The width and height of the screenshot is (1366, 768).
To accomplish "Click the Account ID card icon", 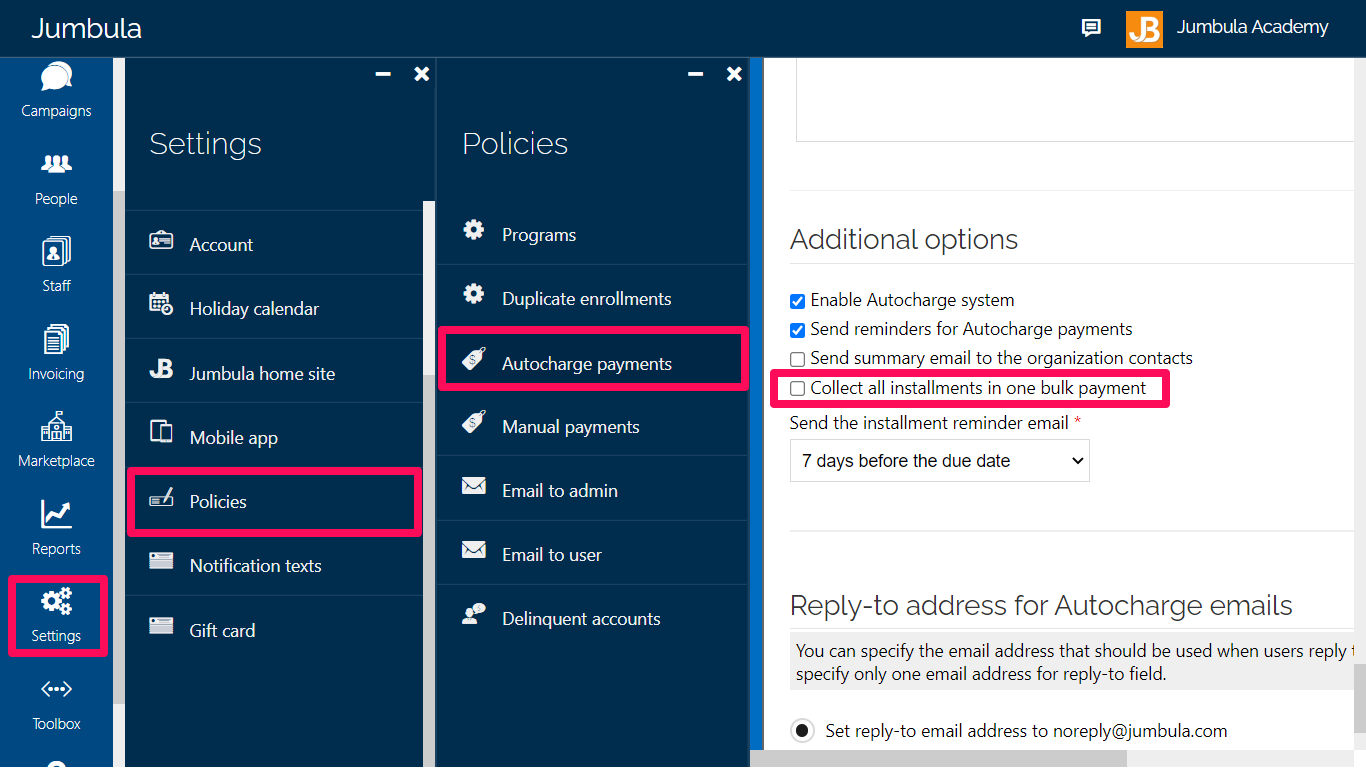I will [161, 240].
